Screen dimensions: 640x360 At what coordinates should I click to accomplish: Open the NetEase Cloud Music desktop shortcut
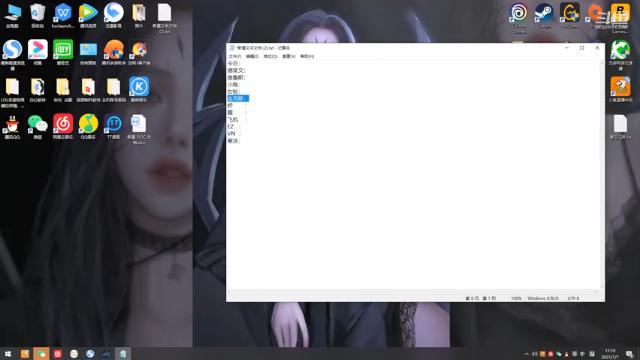[63, 127]
